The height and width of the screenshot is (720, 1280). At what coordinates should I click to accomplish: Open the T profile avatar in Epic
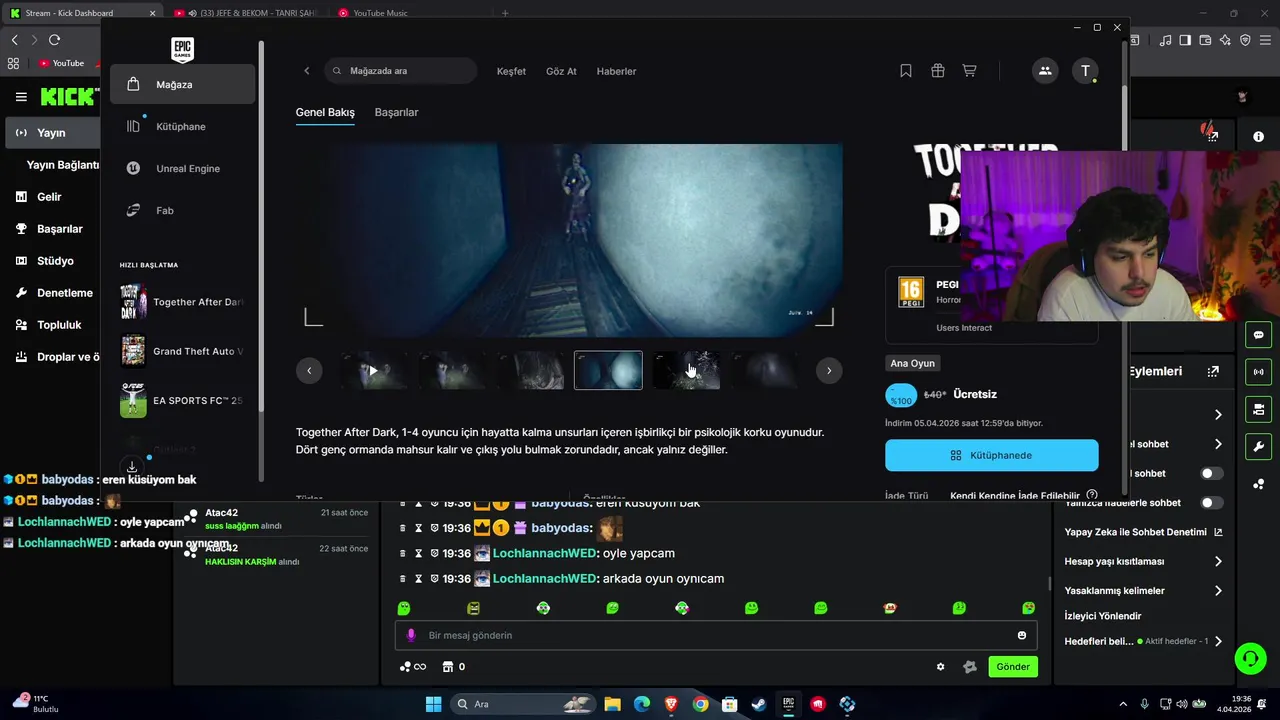[1086, 71]
